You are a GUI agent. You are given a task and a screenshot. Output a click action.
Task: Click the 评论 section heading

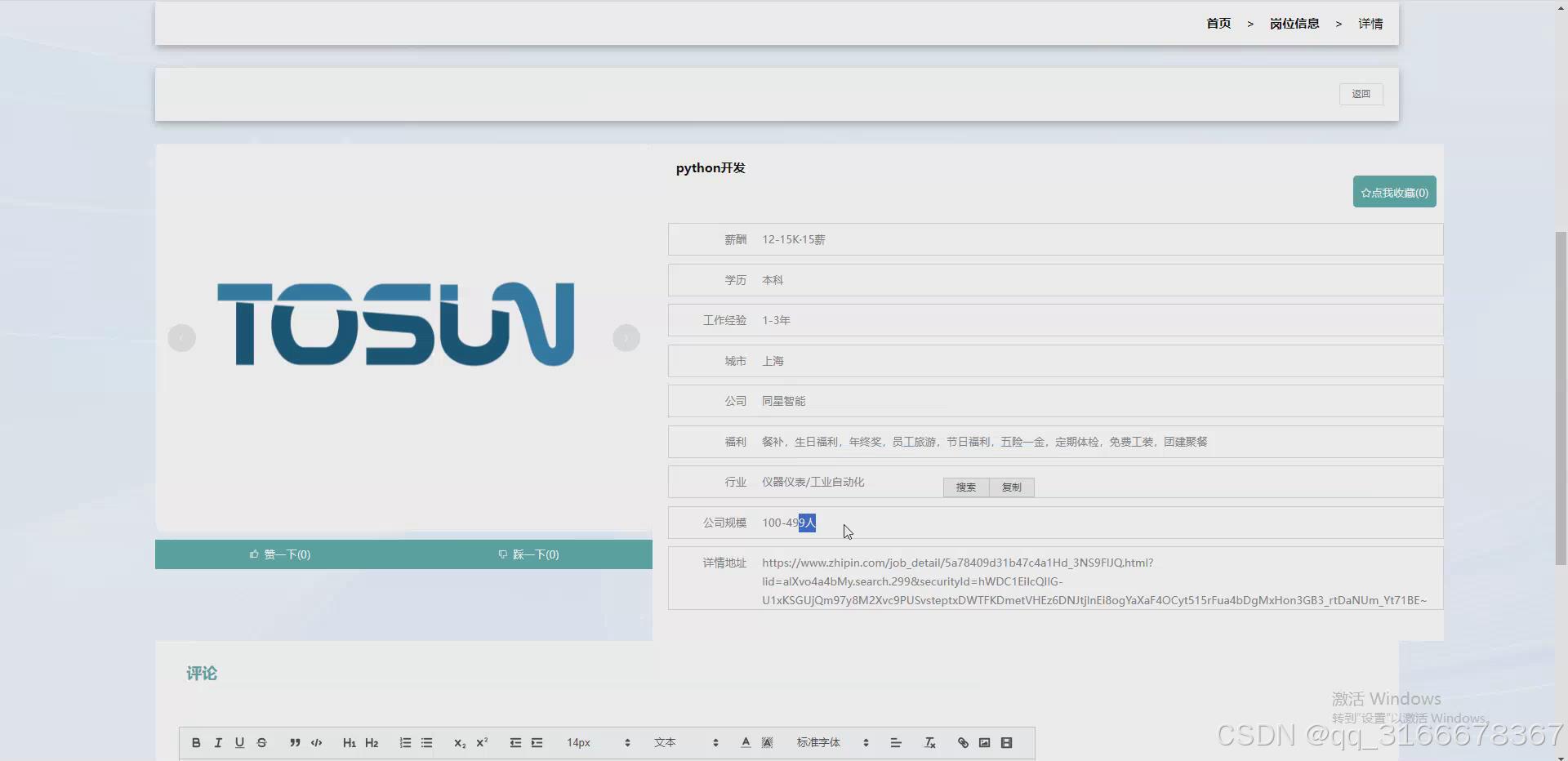pyautogui.click(x=202, y=674)
